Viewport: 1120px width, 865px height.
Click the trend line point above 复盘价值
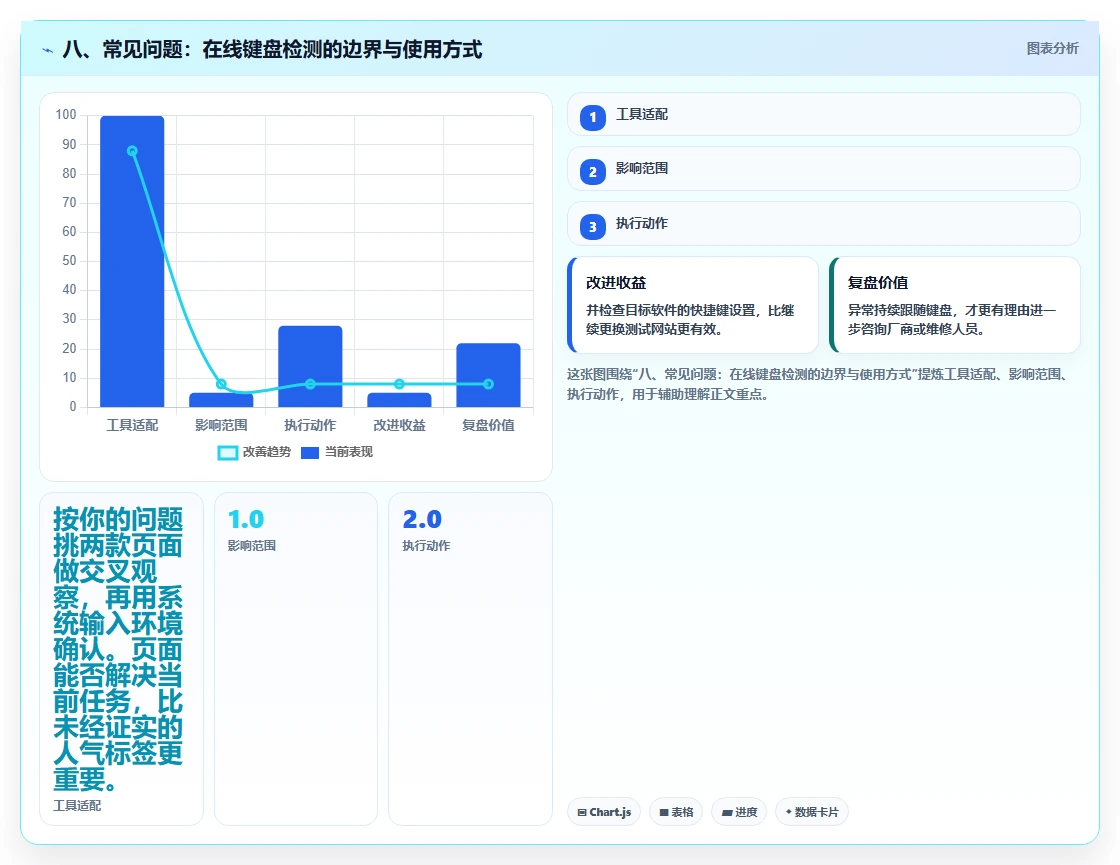pyautogui.click(x=488, y=384)
